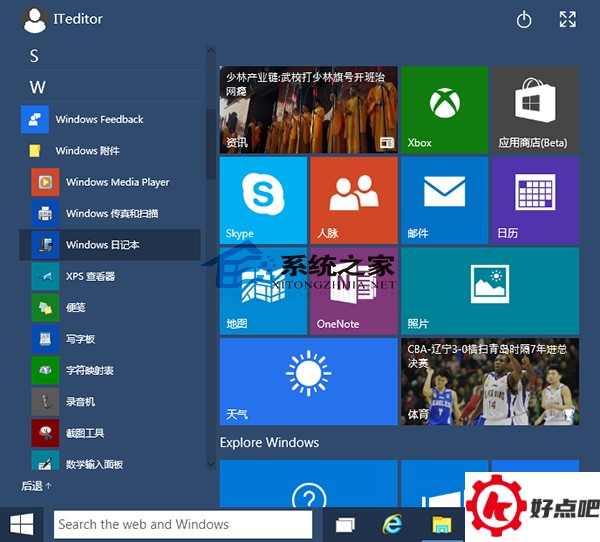Open Windows 日记本 icon

46,245
